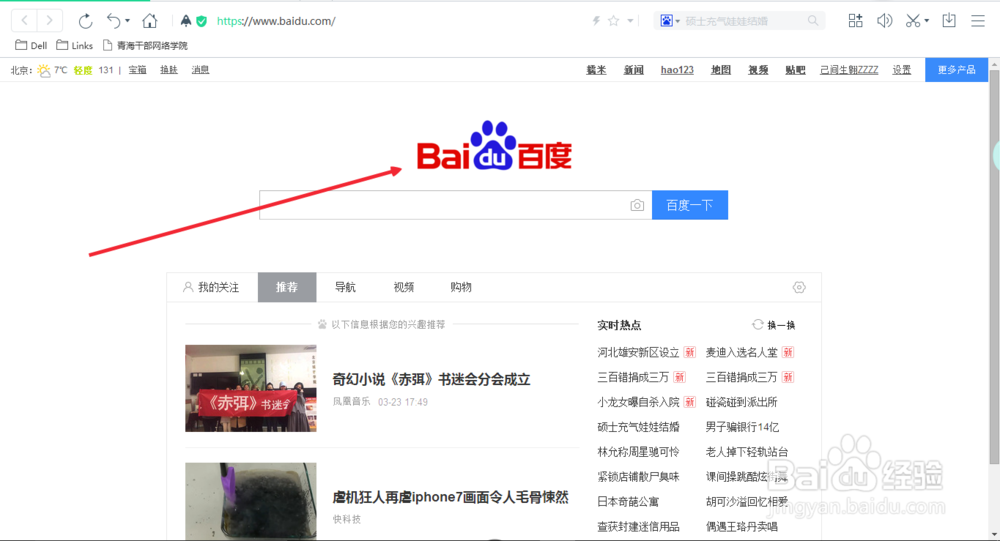Open the headline 奇幻小说《赤弭》书迷会分会成立

pyautogui.click(x=431, y=380)
